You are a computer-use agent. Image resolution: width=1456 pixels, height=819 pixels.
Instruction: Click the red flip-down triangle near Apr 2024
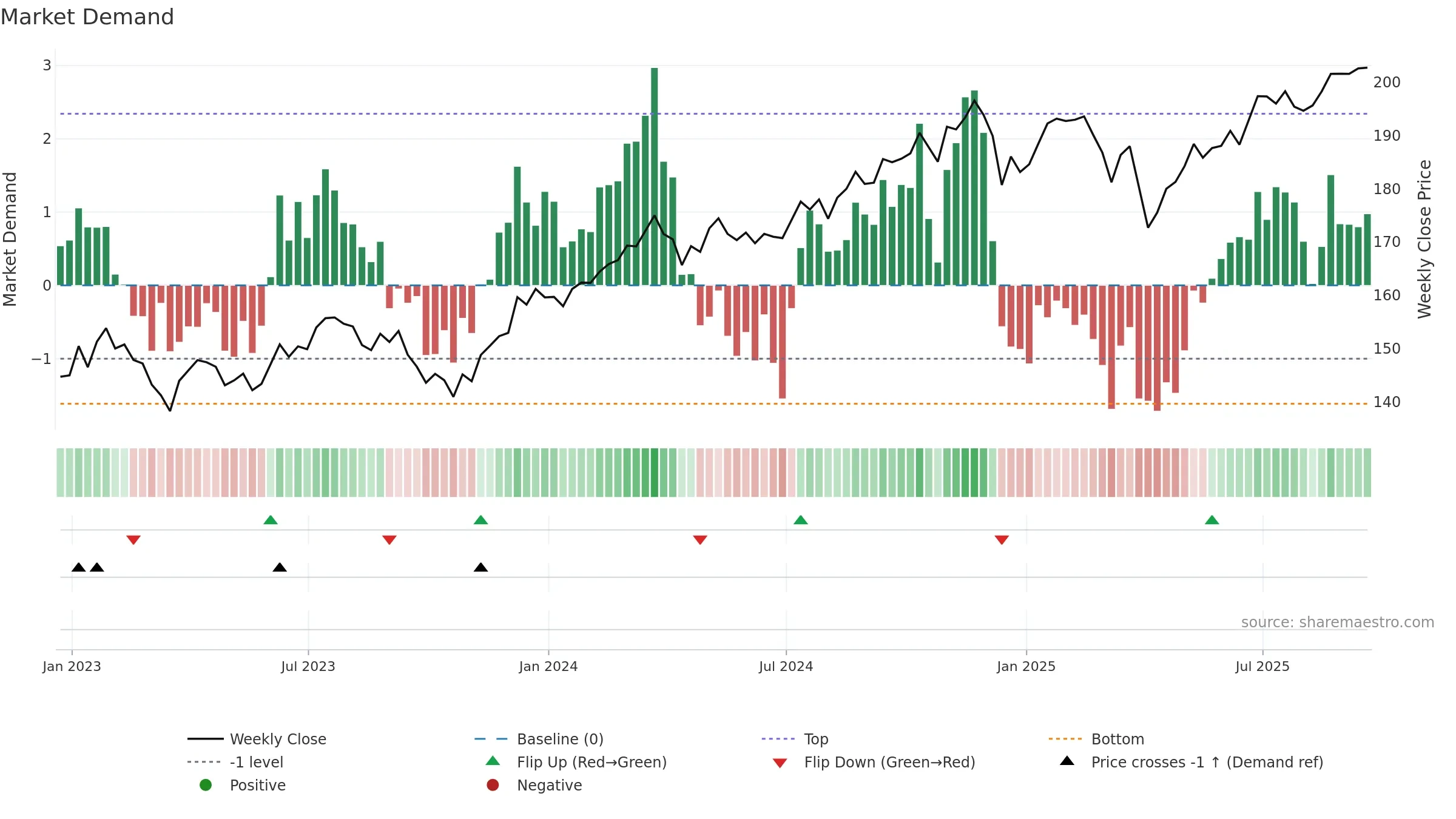[700, 540]
